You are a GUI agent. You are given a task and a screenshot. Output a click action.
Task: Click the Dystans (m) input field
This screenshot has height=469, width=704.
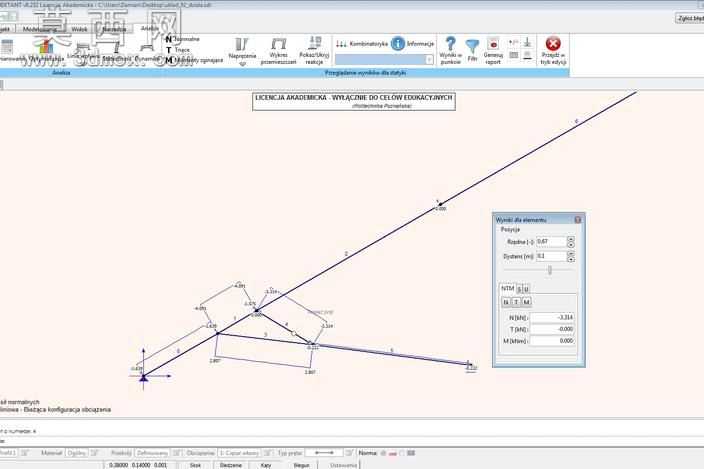tap(551, 256)
